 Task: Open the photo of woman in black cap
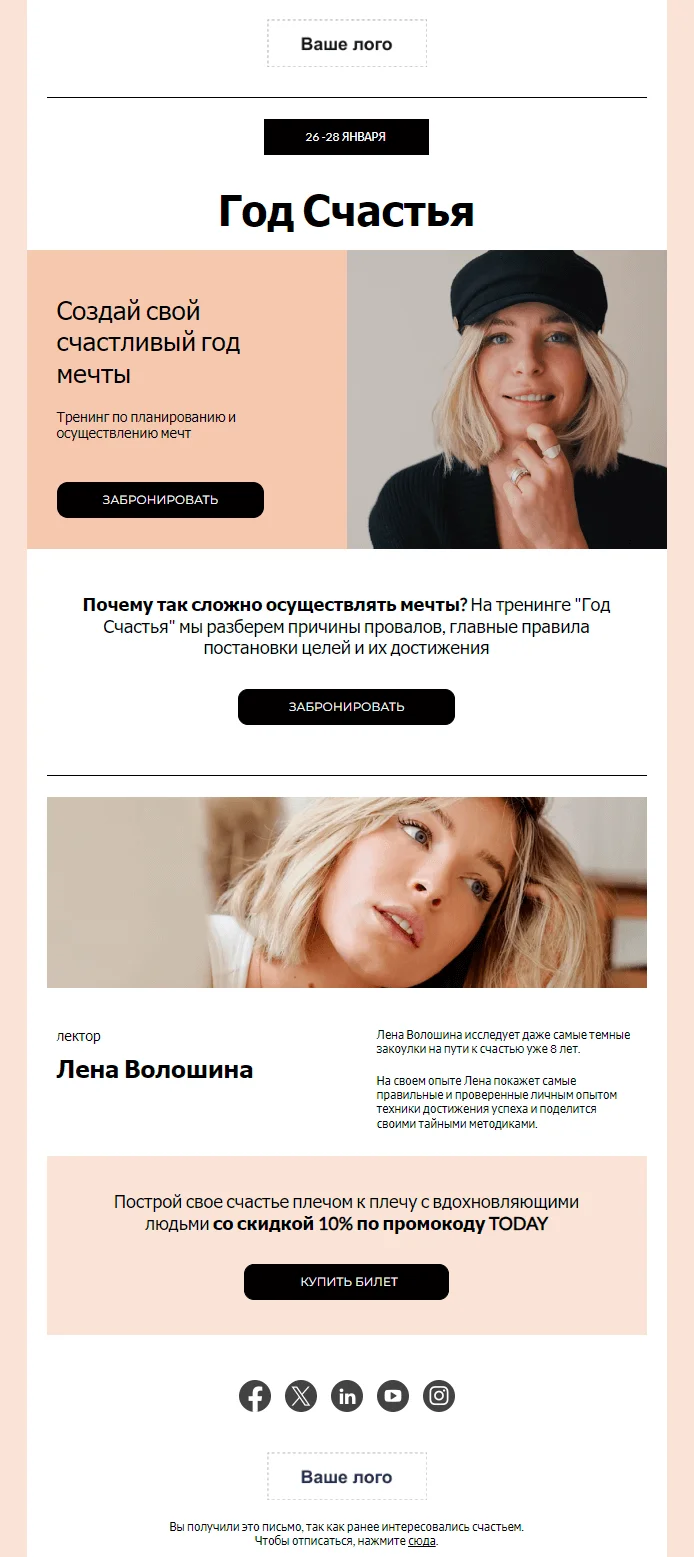click(x=507, y=399)
